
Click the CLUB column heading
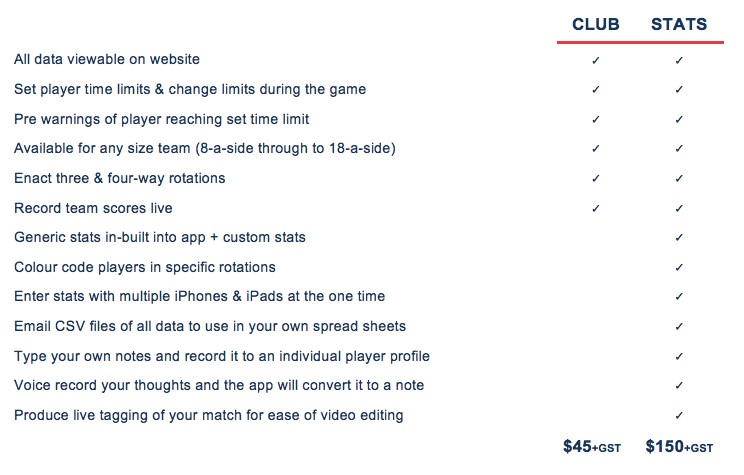595,24
